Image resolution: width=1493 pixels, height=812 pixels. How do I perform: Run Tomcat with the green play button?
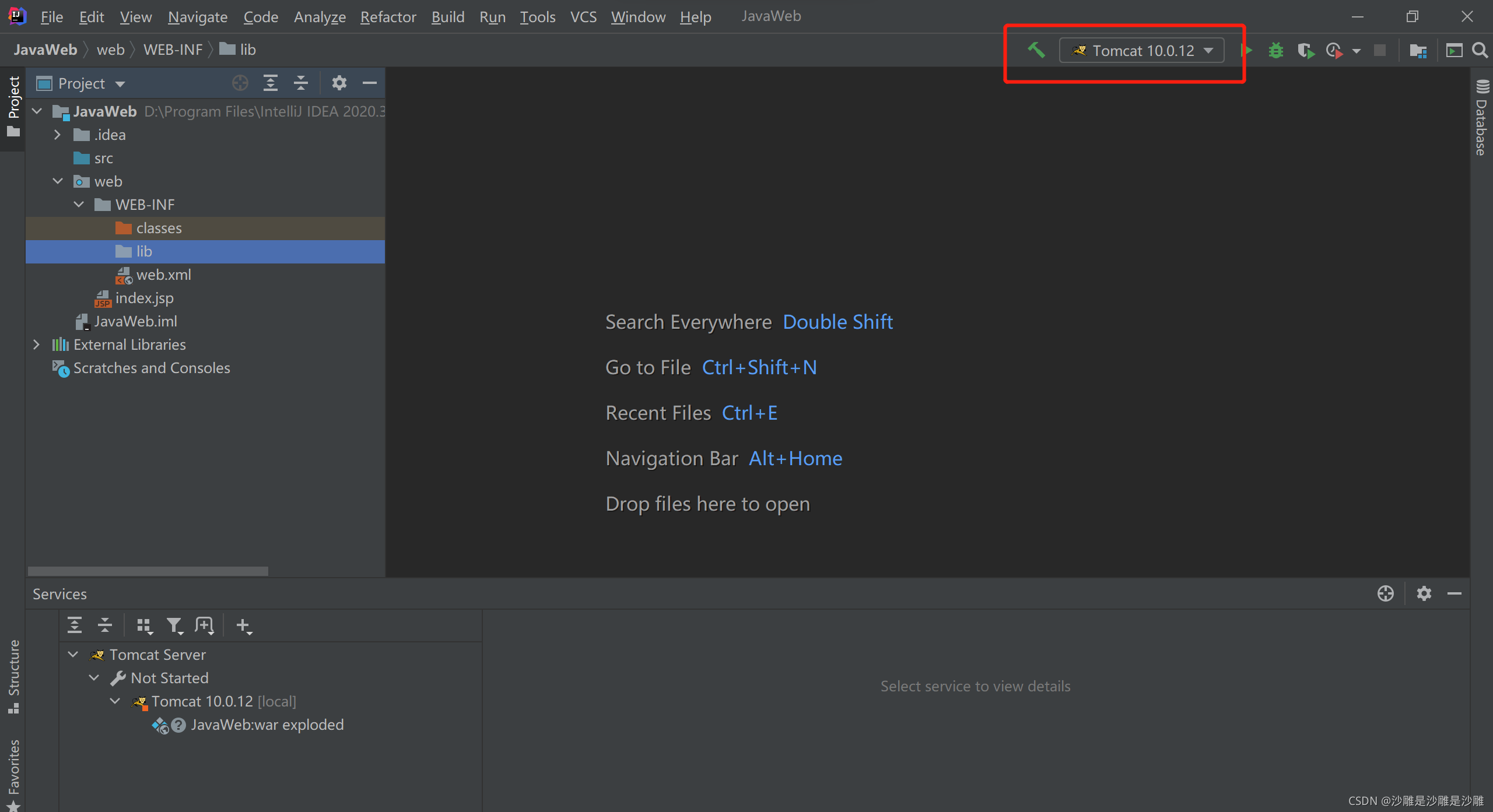[1247, 50]
